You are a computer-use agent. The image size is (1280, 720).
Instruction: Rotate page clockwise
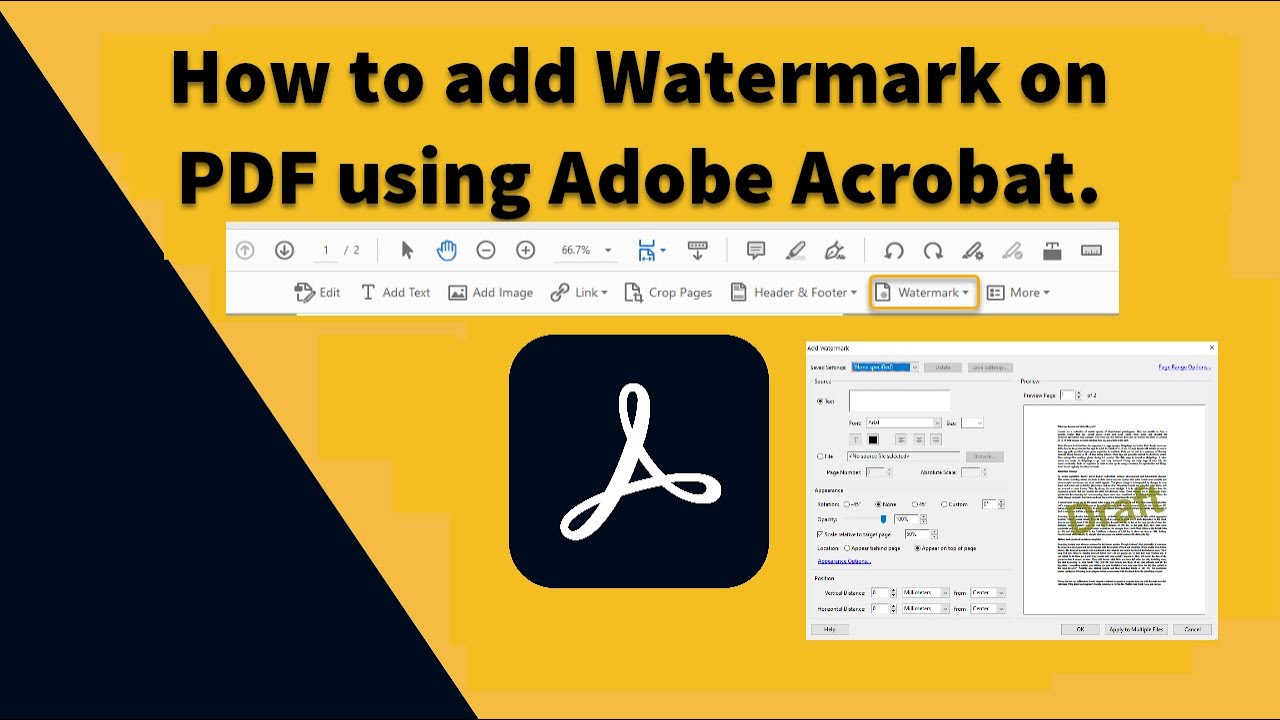coord(932,250)
